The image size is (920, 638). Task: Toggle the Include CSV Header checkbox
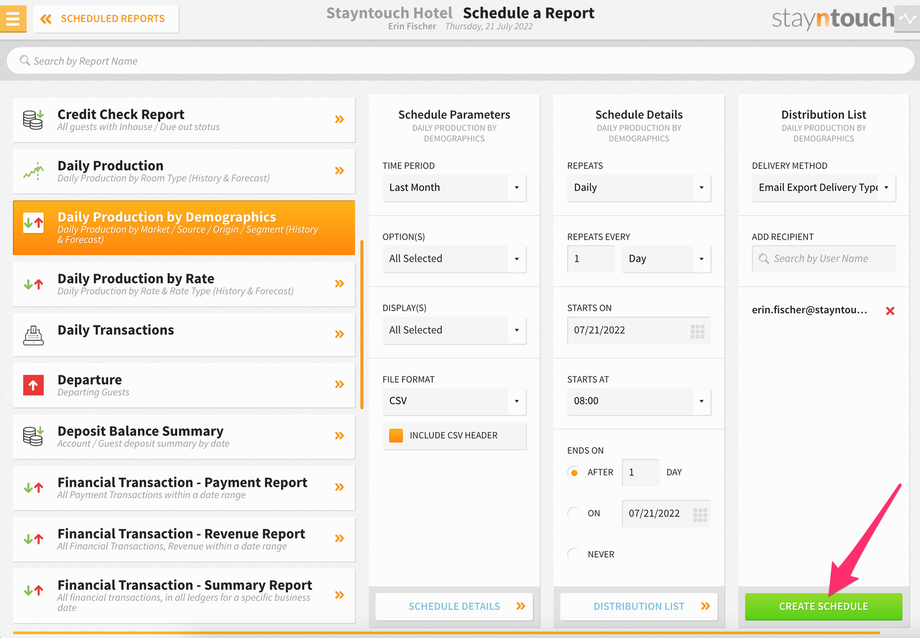[x=396, y=436]
